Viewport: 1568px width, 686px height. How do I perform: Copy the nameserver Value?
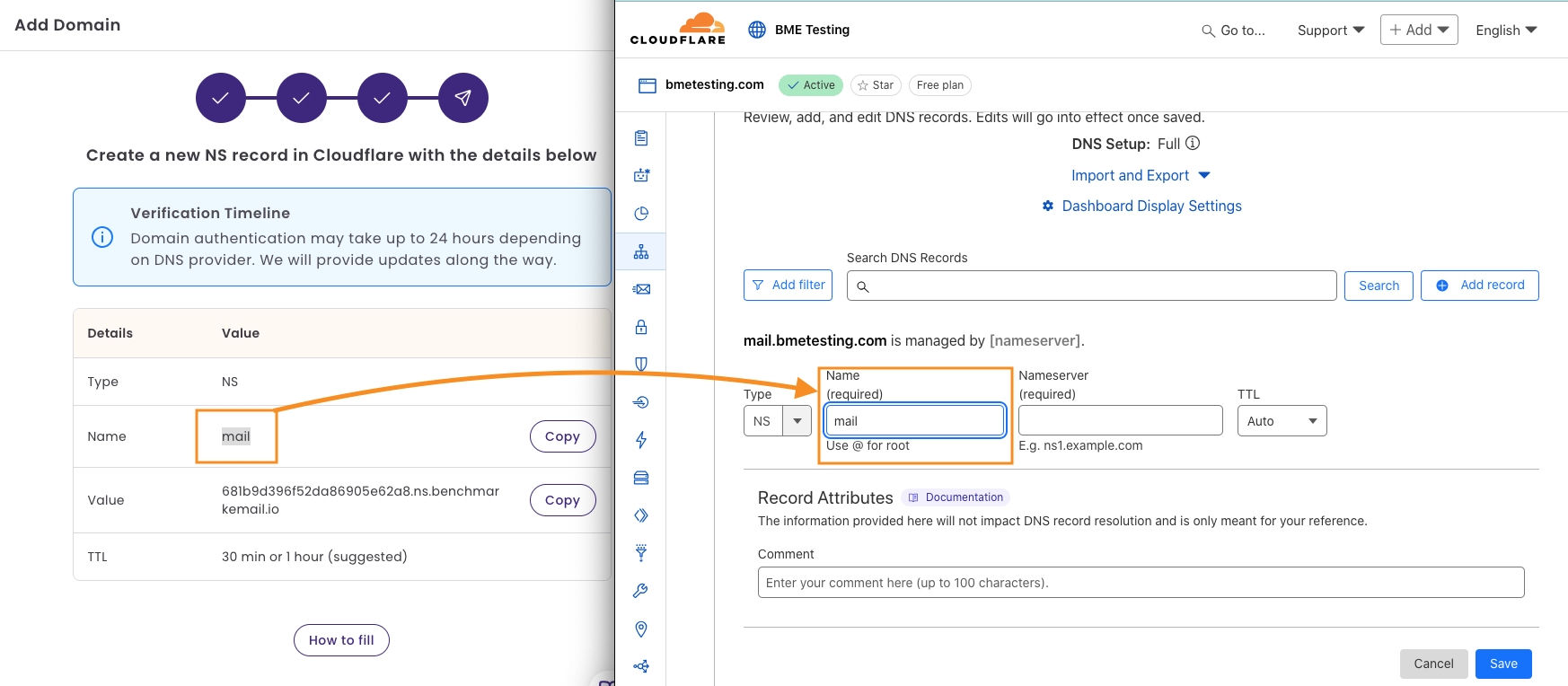(563, 500)
